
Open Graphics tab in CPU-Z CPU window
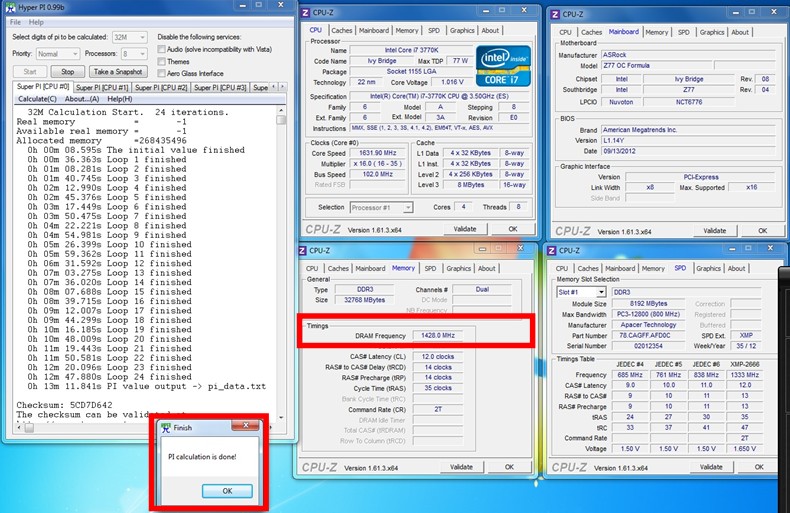coord(462,30)
